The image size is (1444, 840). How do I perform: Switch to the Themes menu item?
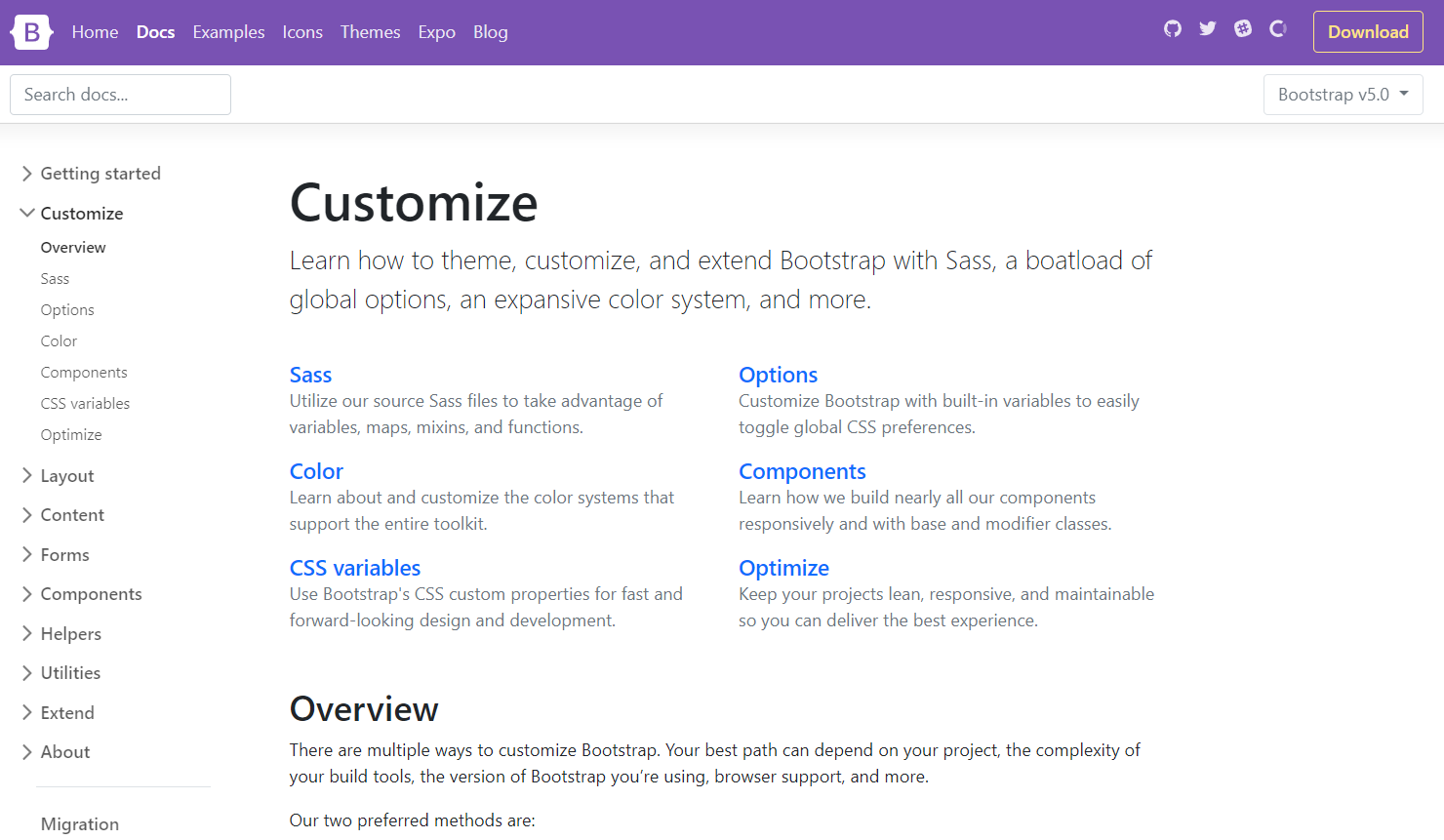coord(370,31)
